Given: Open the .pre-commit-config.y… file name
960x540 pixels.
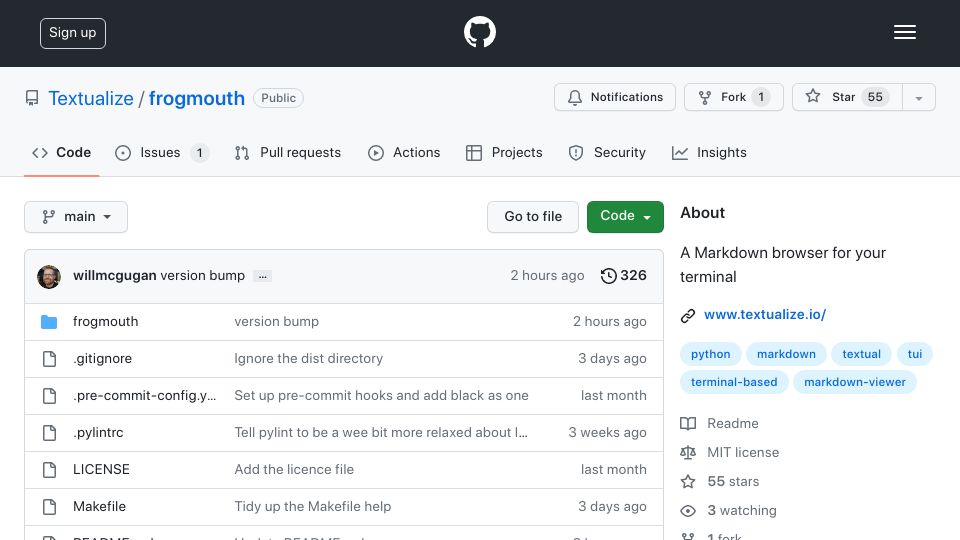Looking at the screenshot, I should 144,396.
